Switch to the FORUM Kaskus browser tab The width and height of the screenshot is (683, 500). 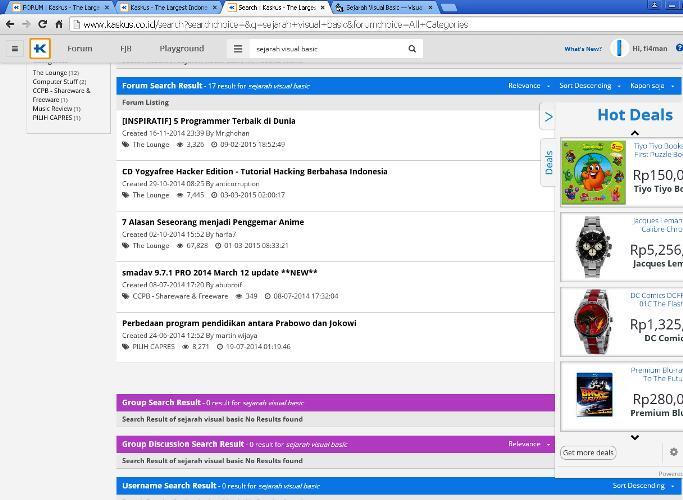61,7
